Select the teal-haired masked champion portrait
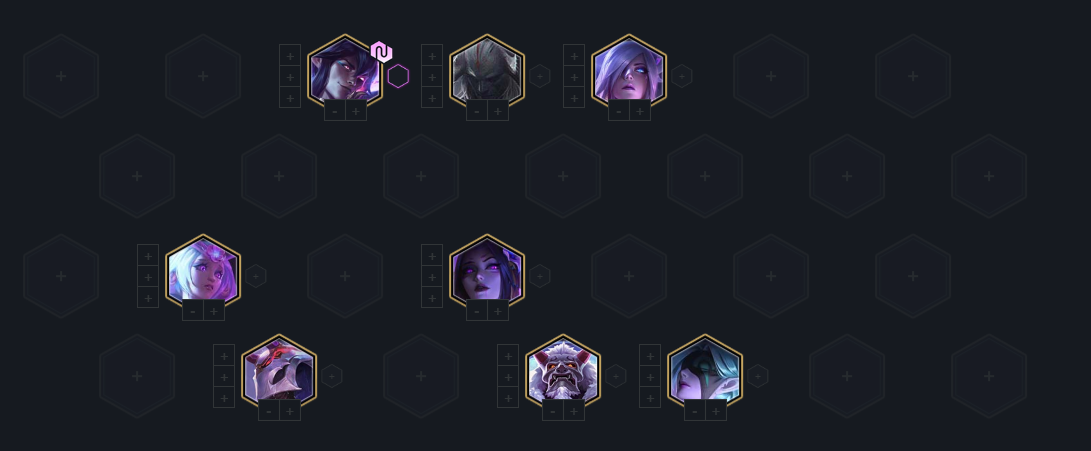This screenshot has width=1091, height=451. coord(705,370)
